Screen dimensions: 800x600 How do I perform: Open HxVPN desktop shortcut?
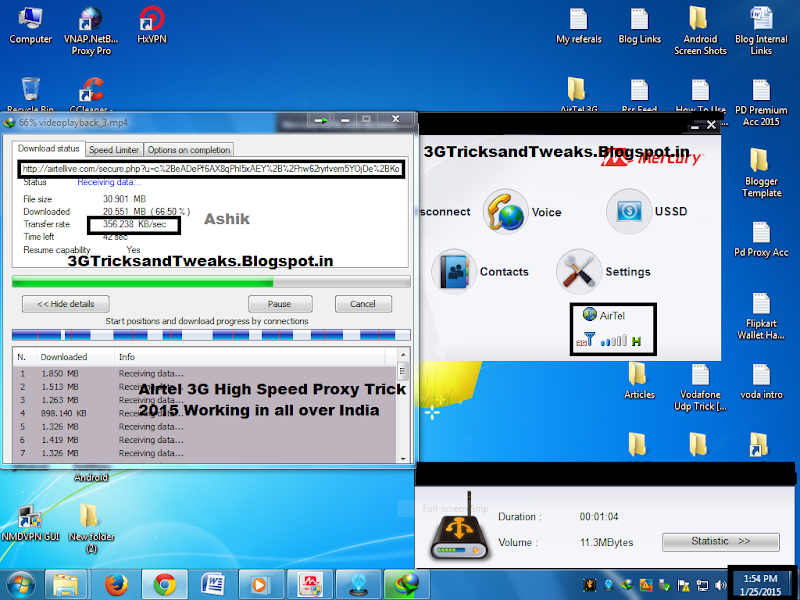pyautogui.click(x=152, y=24)
